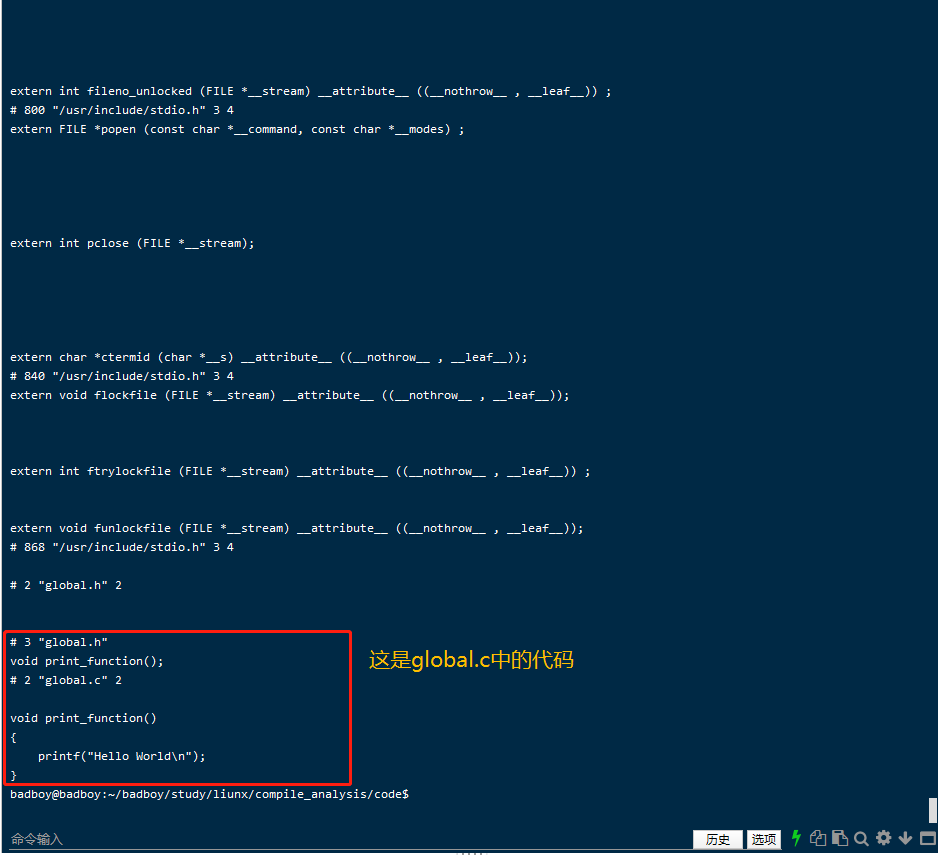The width and height of the screenshot is (938, 856).
Task: Click the '# 868 "/usr/include/stdio.h" 3 4' line
Action: [x=121, y=547]
